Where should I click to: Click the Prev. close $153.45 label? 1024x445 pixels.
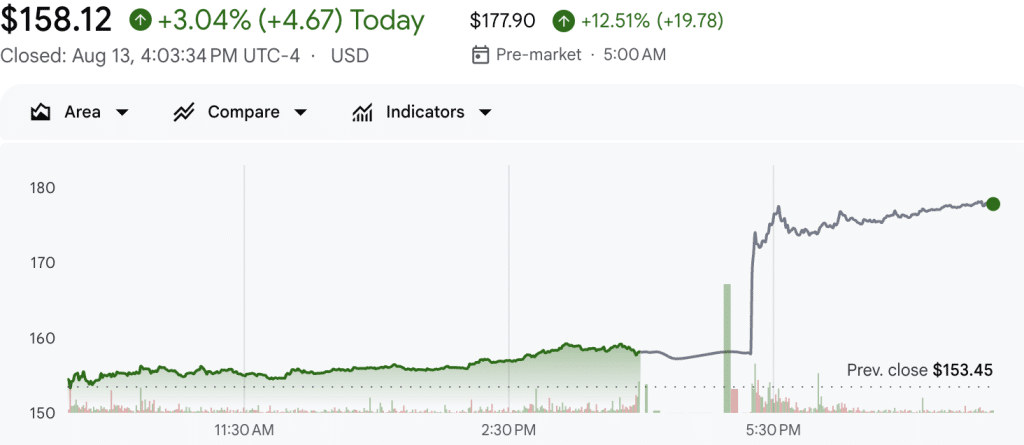coord(920,371)
